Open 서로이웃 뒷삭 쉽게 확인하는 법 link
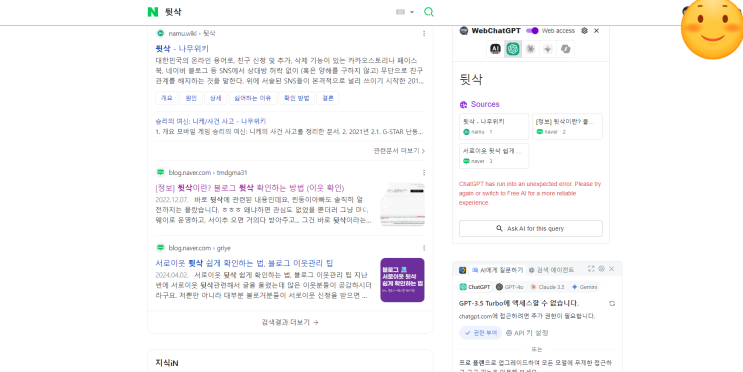Viewport: 743px width, 372px height. click(245, 263)
